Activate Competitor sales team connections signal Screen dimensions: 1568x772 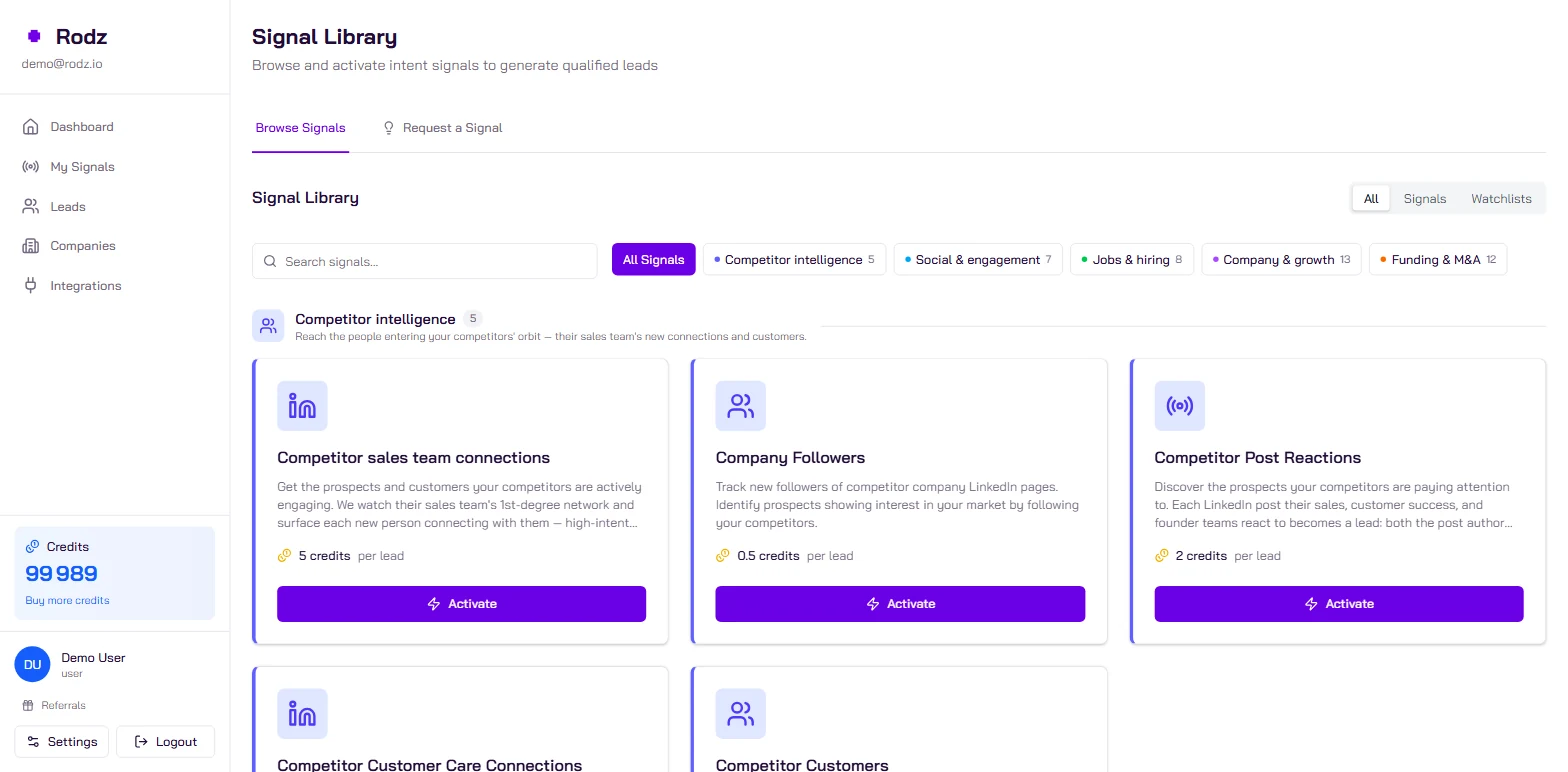461,604
